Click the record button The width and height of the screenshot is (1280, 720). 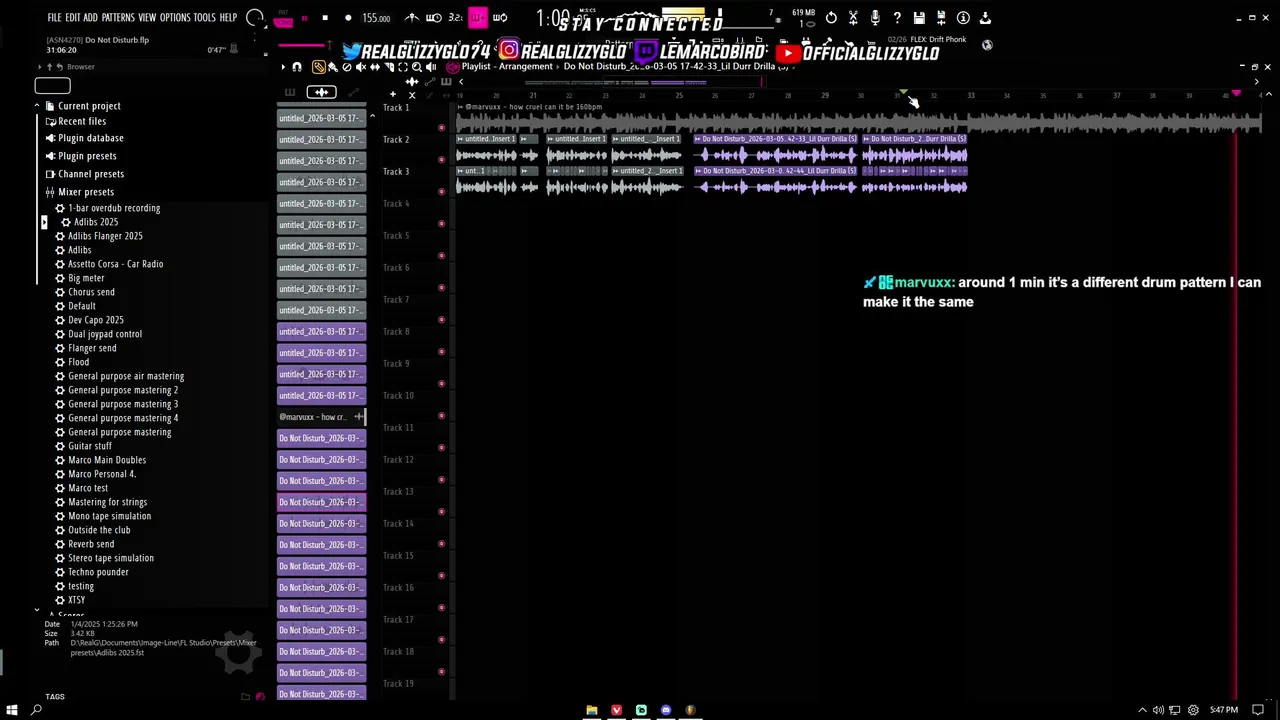[348, 17]
